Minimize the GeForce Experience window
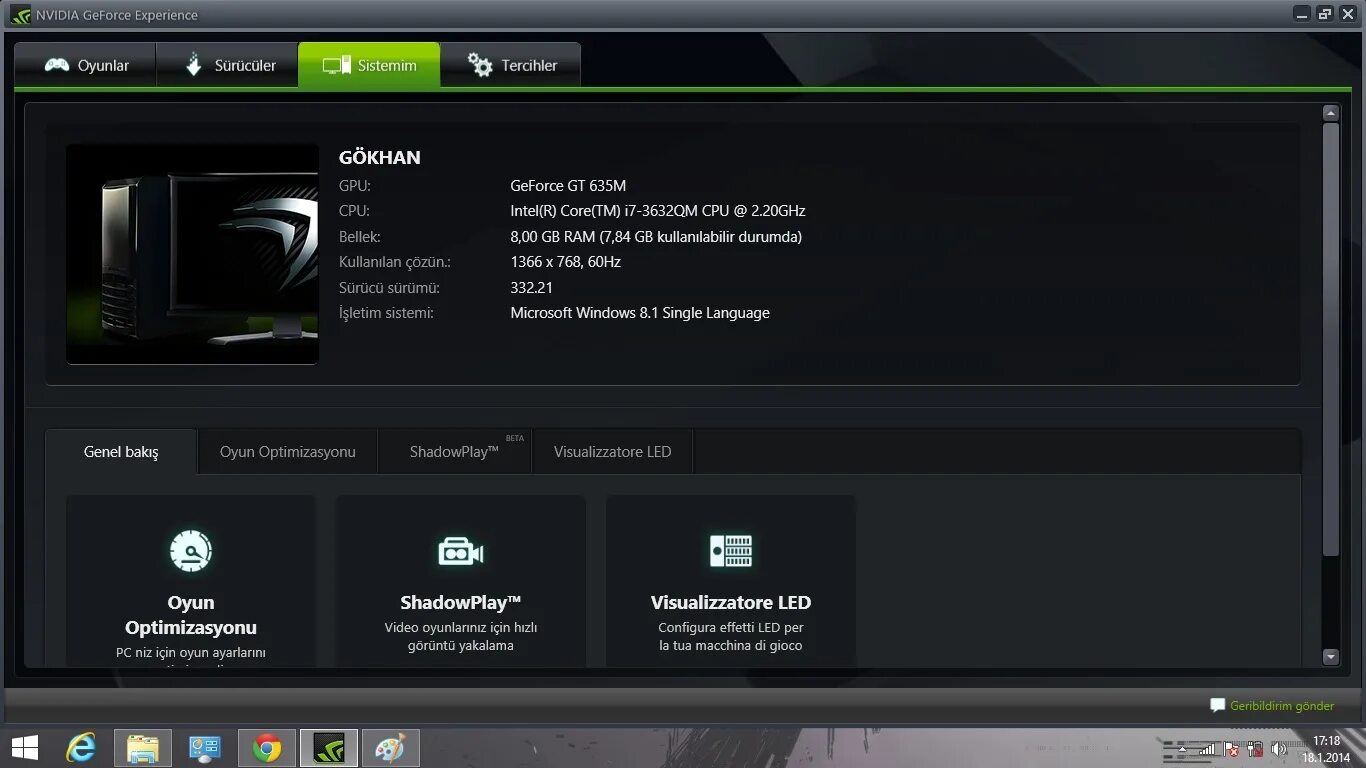The width and height of the screenshot is (1366, 768). coord(1301,14)
